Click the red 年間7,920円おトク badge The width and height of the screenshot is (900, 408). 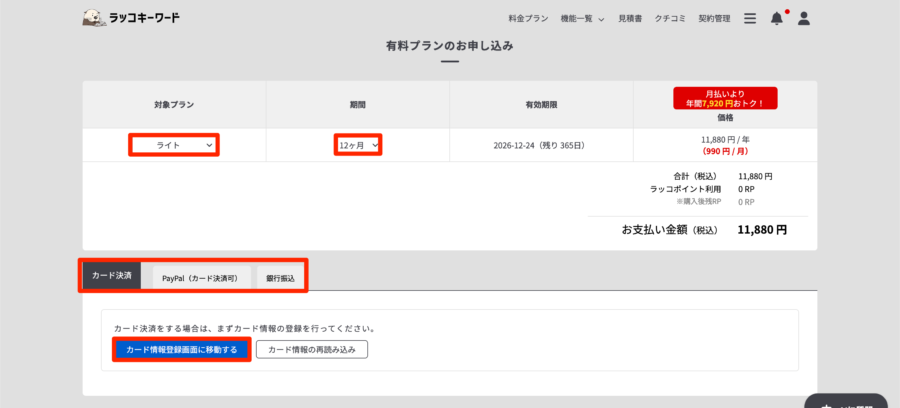coord(725,97)
